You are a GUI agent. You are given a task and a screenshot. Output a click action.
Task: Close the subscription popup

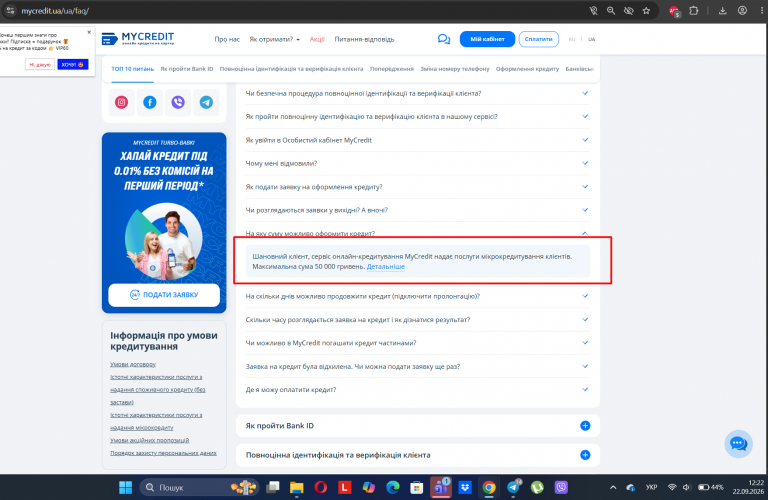[89, 32]
